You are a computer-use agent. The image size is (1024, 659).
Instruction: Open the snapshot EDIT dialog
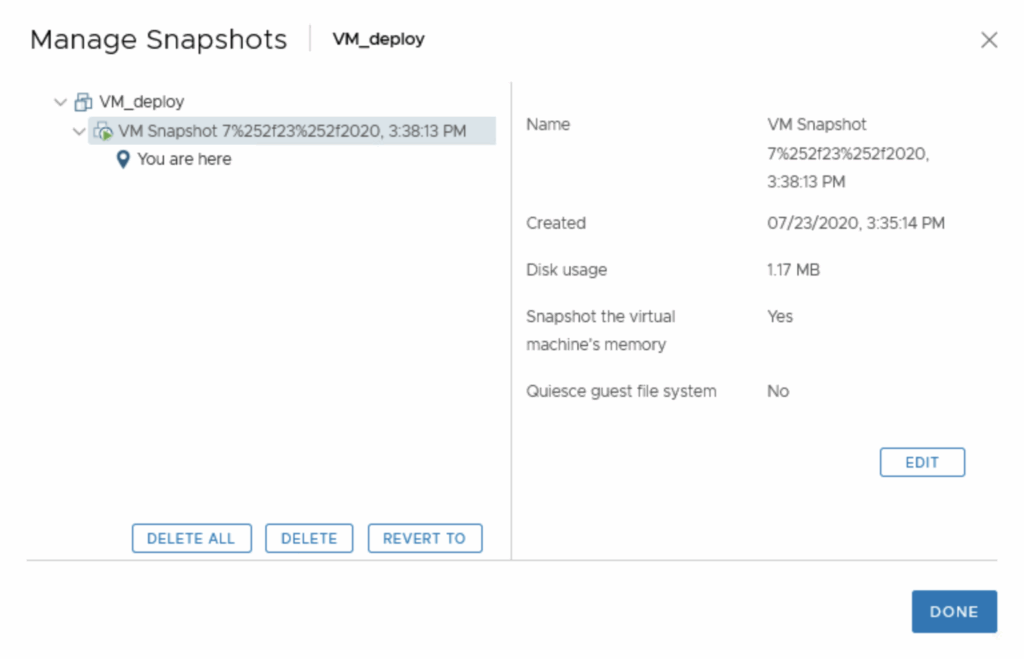coord(921,461)
